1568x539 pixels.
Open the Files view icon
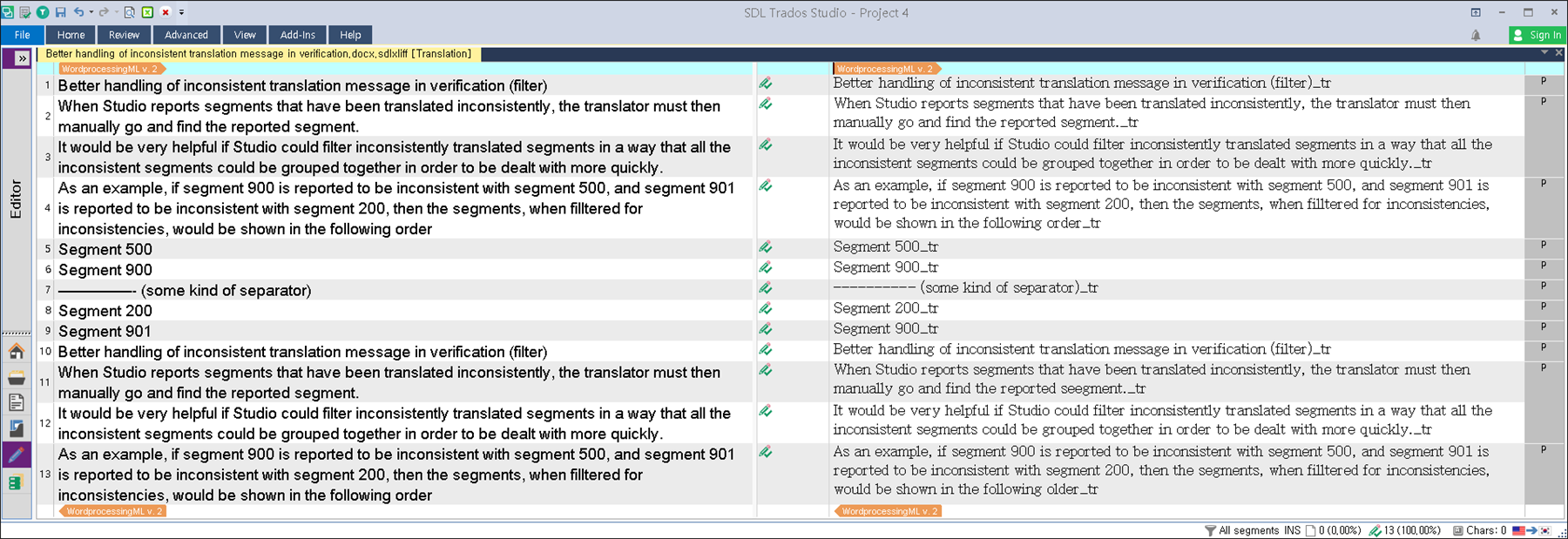click(17, 403)
